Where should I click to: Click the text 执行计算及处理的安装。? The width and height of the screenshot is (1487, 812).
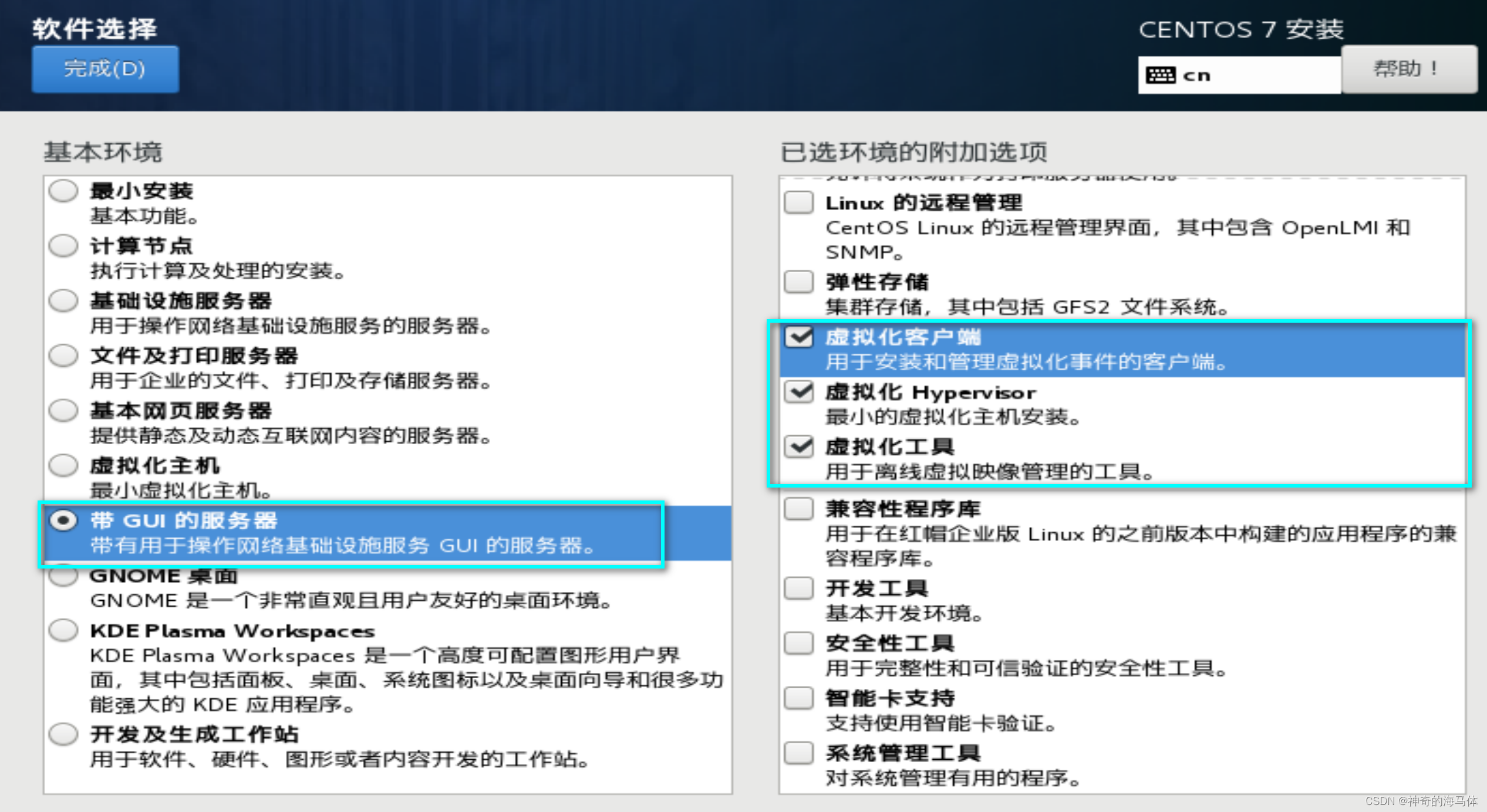217,270
